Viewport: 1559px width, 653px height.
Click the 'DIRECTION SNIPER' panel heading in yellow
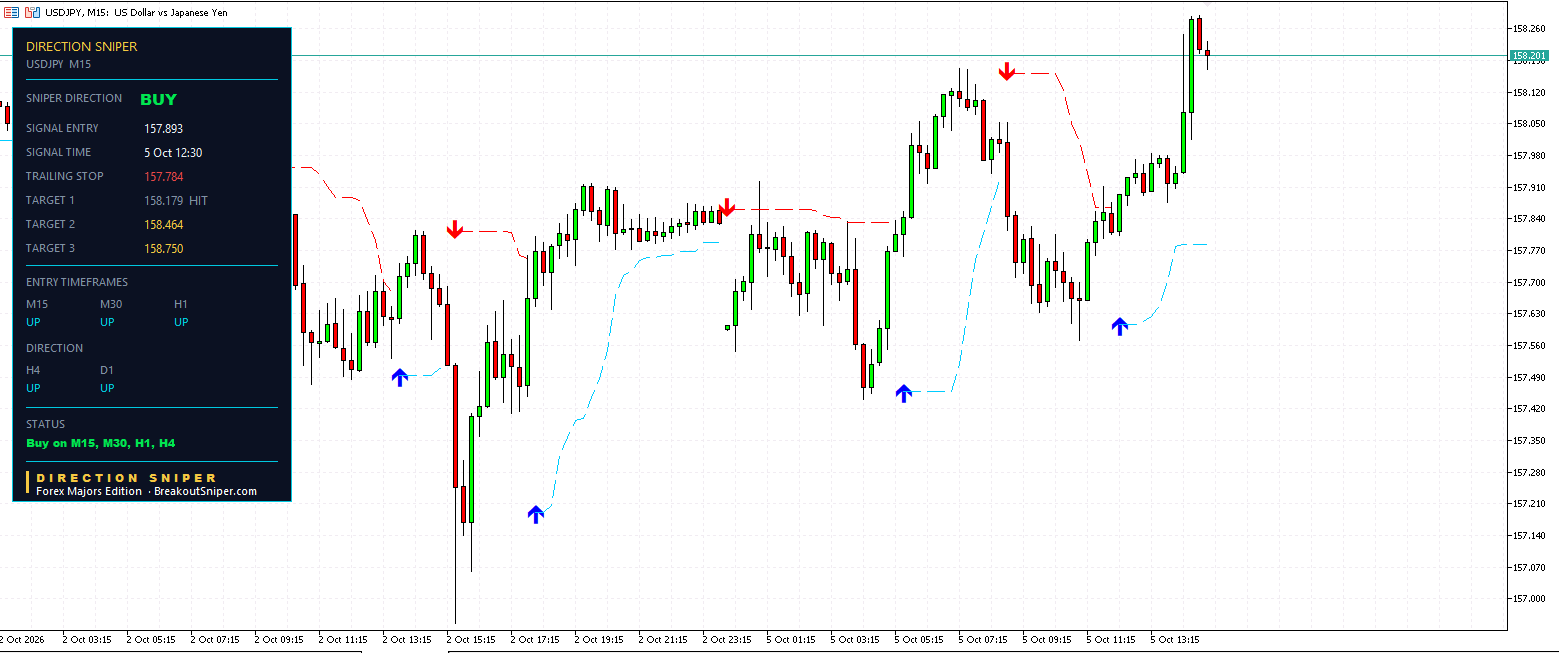(82, 46)
